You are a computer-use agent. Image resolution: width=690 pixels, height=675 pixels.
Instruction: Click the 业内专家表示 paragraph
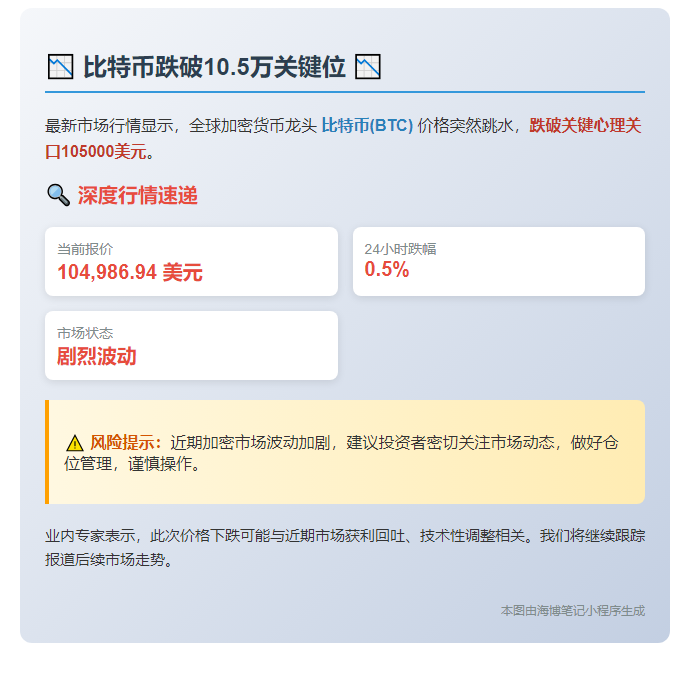pos(345,548)
